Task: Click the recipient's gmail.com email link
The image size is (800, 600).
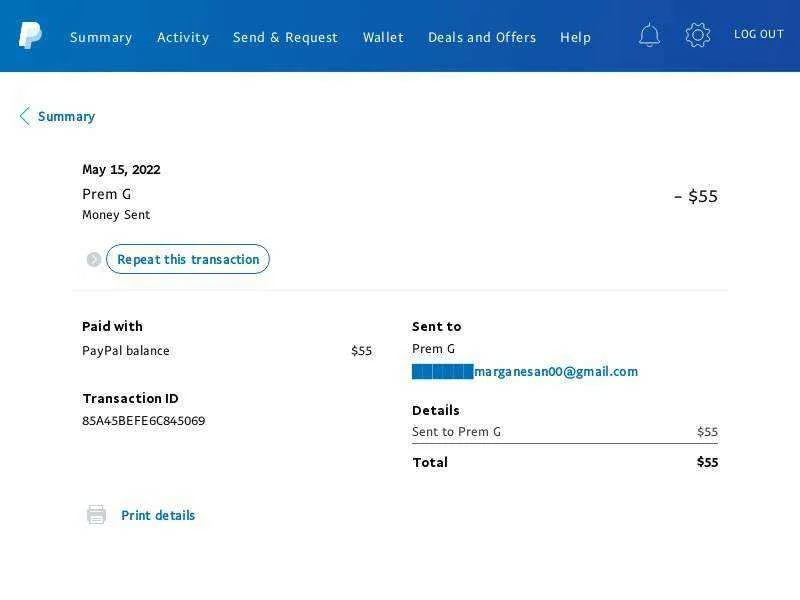Action: coord(525,371)
